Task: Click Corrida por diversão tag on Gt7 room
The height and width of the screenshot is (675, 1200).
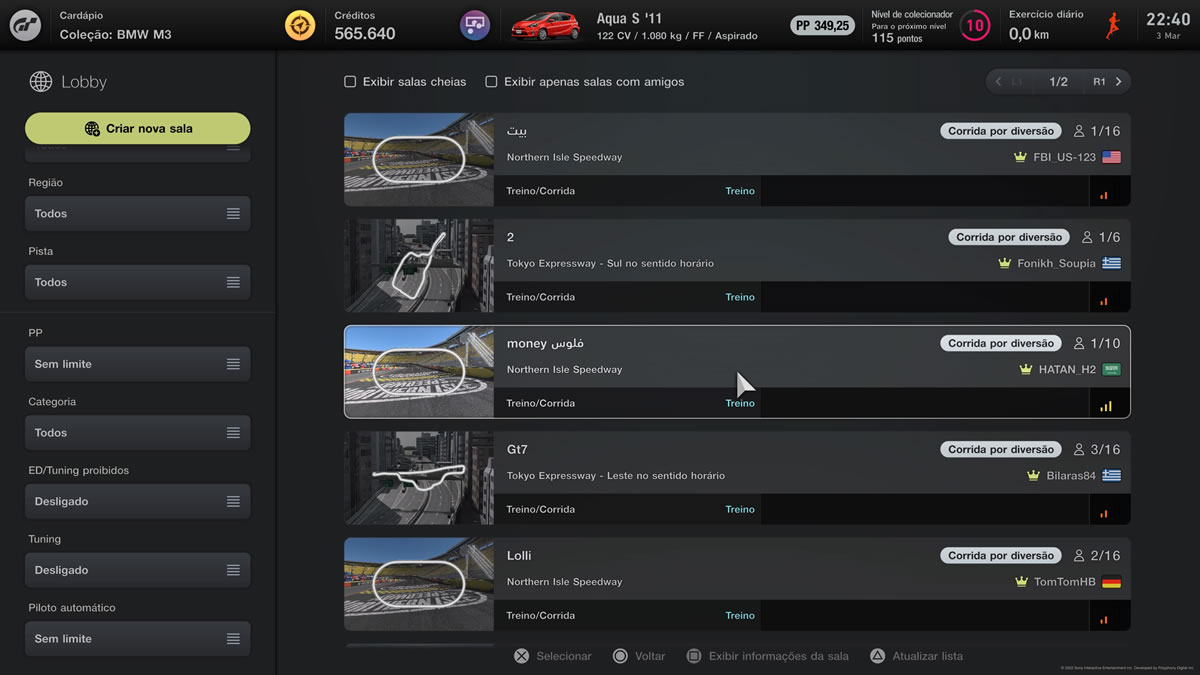Action: click(x=1001, y=449)
